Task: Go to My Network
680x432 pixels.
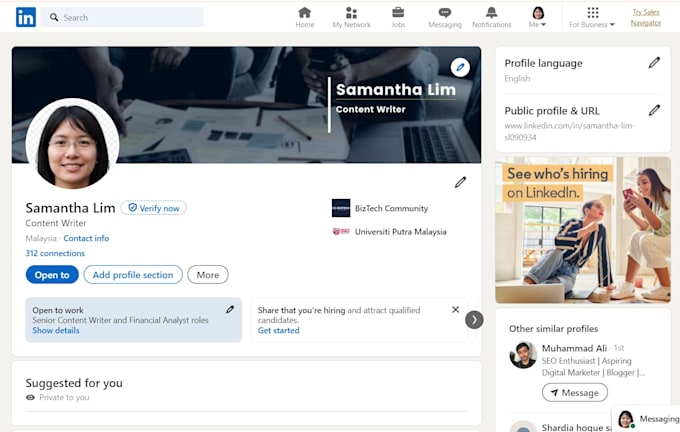Action: point(351,17)
